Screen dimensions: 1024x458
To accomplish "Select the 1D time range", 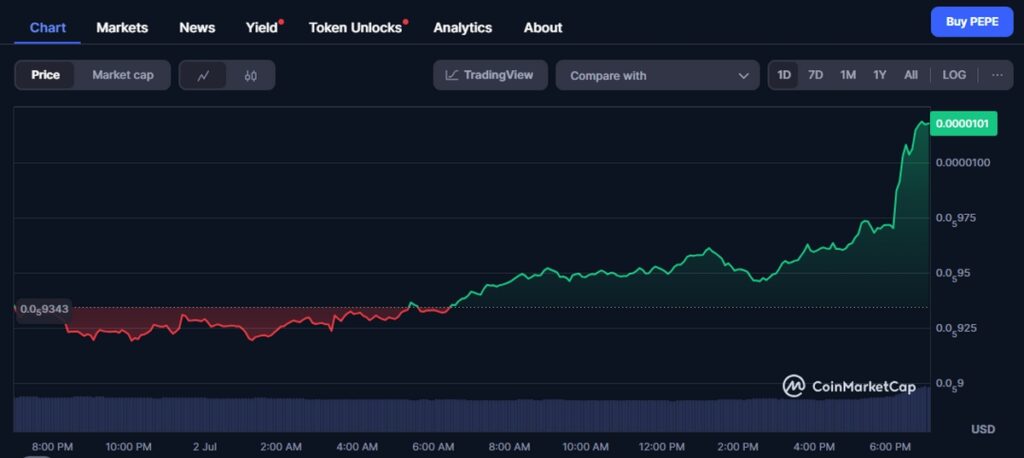I will [784, 75].
